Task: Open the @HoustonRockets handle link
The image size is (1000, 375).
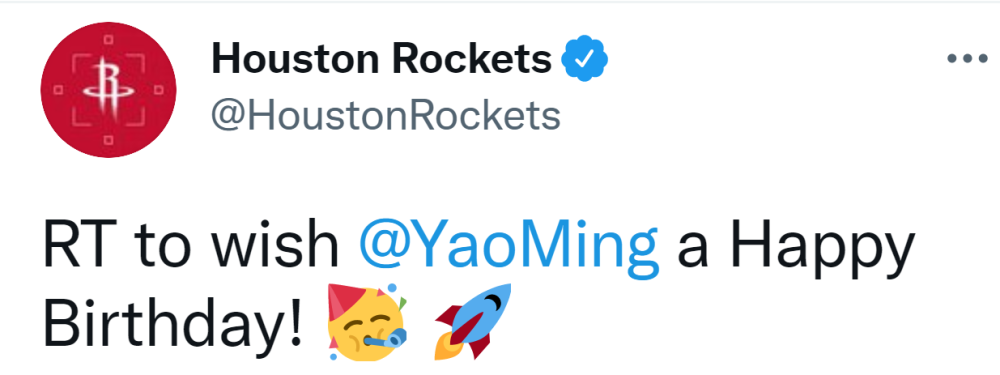Action: point(386,116)
